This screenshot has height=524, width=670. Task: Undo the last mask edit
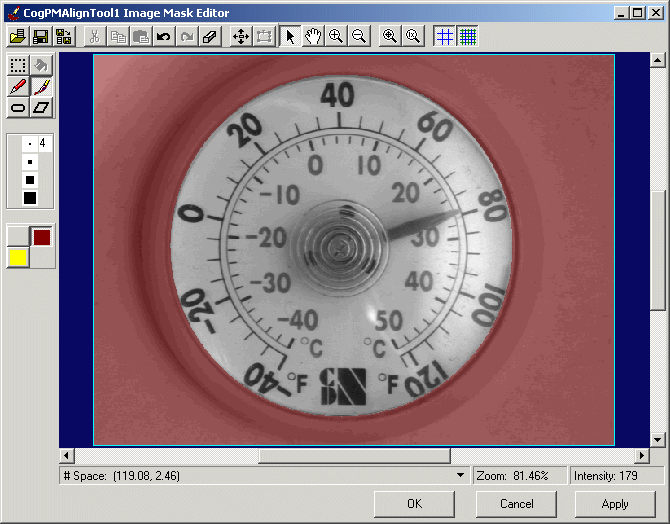[164, 36]
